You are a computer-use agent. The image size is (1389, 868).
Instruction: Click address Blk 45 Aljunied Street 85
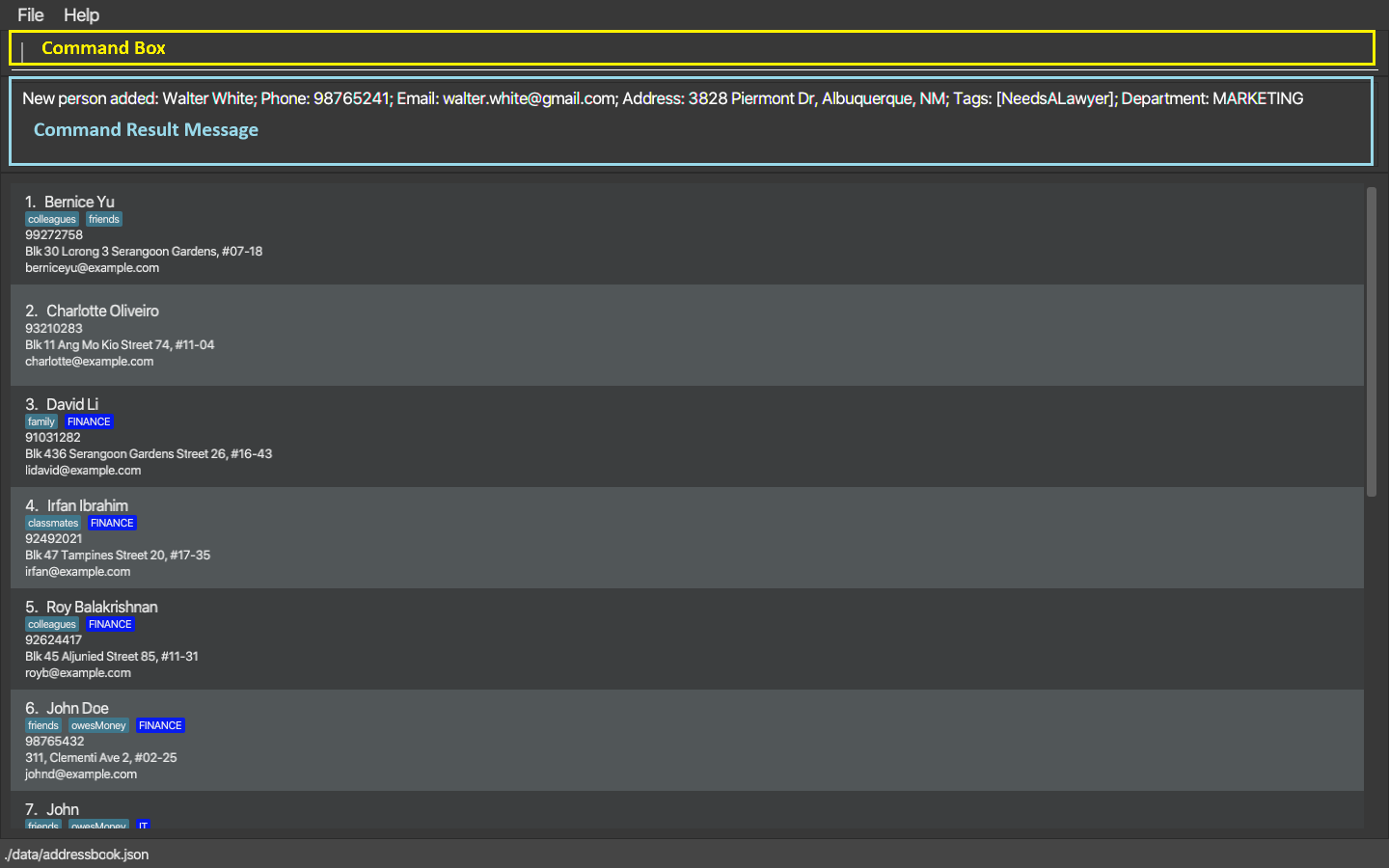click(x=112, y=657)
